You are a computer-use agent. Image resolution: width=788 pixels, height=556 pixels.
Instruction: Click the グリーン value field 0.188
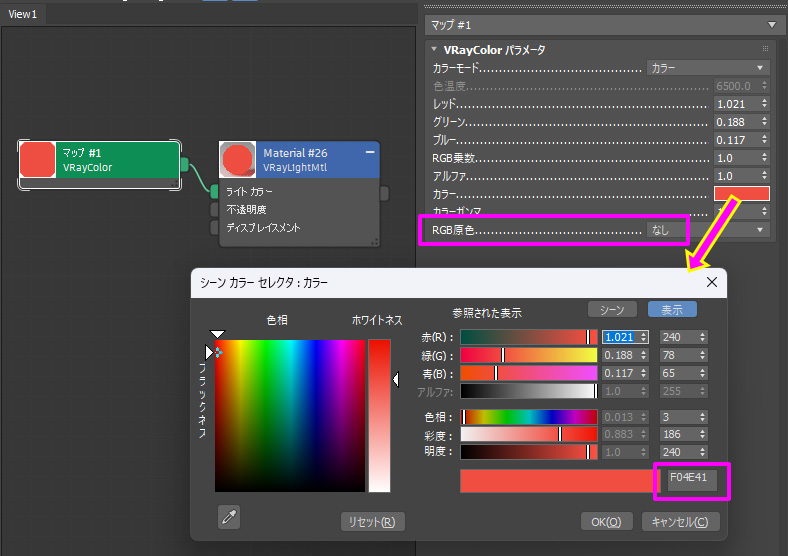tap(736, 122)
